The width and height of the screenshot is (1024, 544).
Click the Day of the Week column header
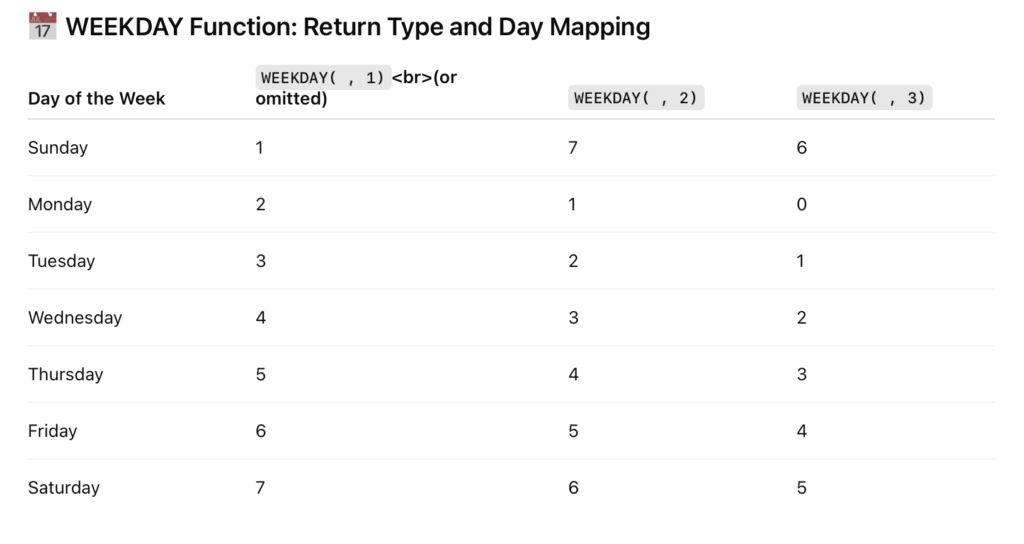point(97,99)
